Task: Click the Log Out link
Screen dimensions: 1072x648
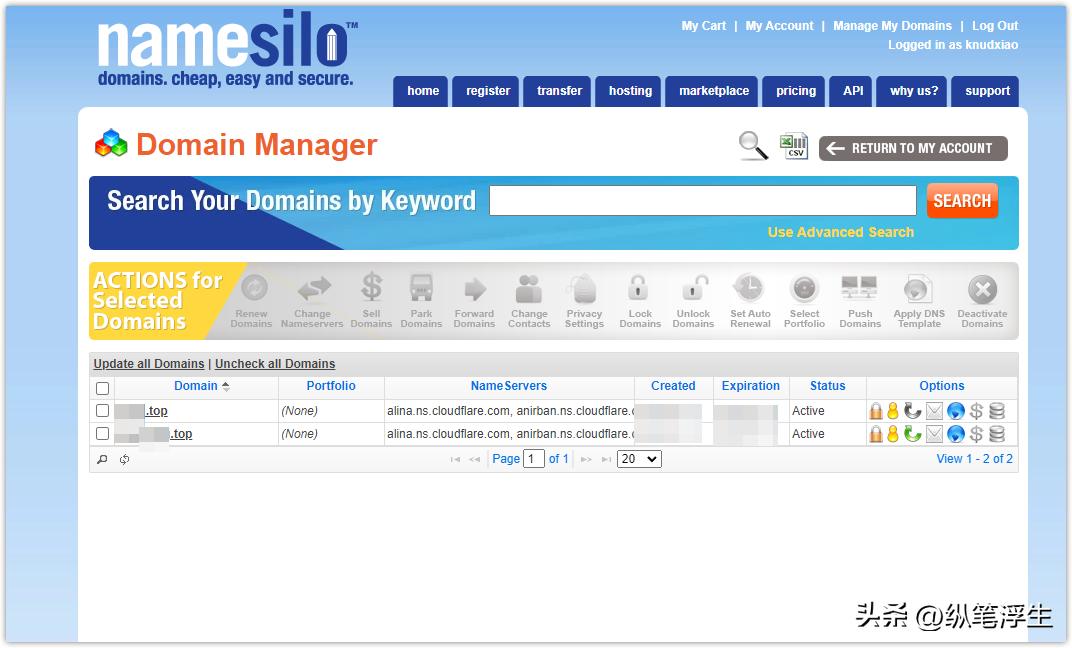Action: click(x=995, y=26)
